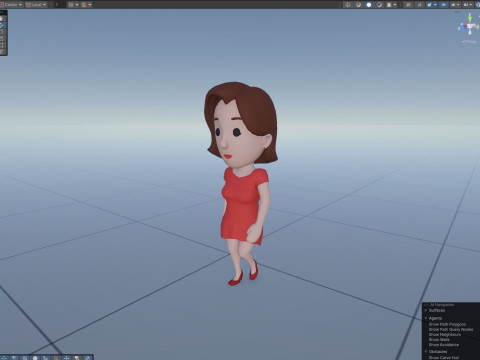This screenshot has width=480, height=360.
Task: Select the Rect tool
Action: [3, 45]
